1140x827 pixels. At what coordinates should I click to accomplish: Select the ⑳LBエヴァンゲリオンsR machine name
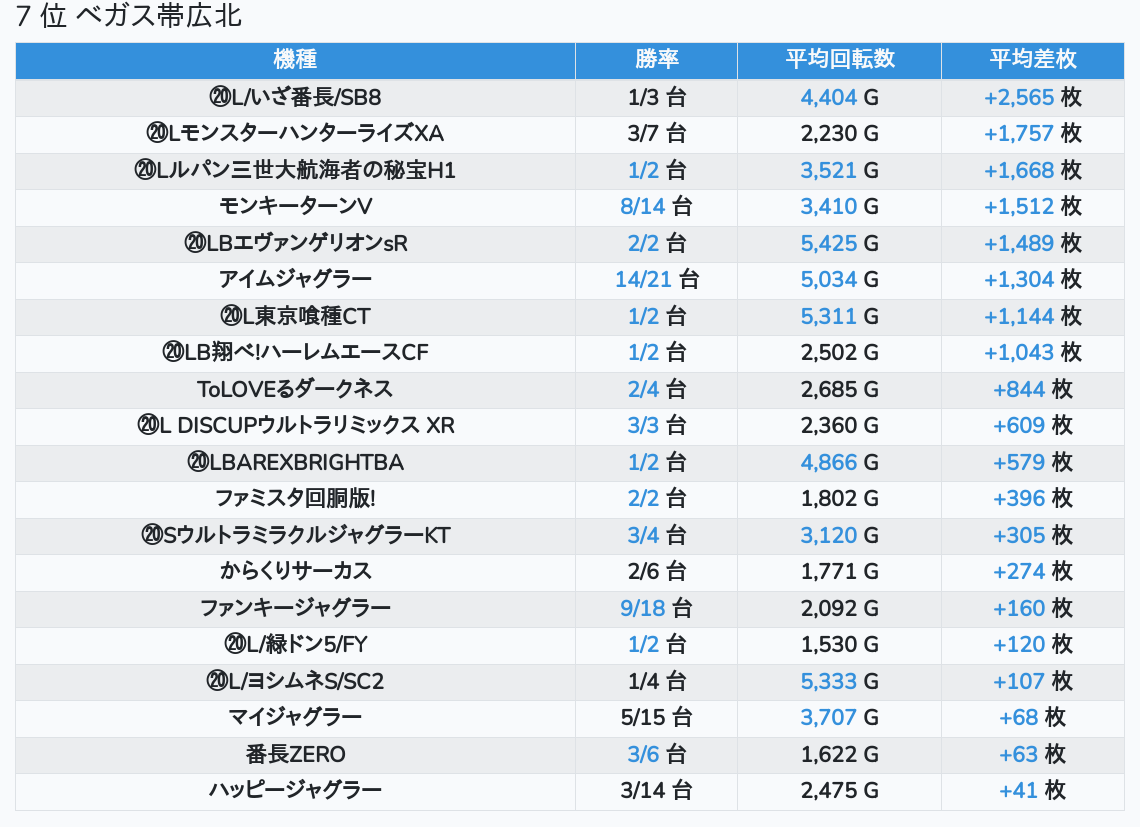295,243
